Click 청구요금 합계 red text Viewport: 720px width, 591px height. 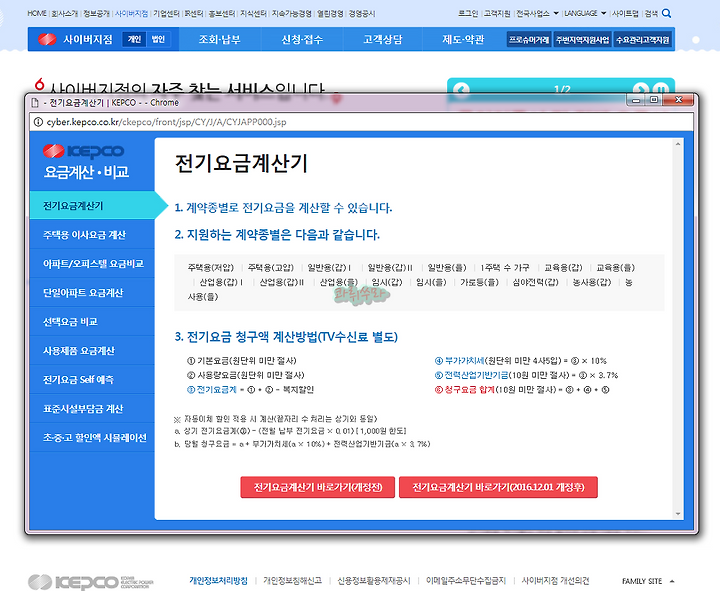click(x=469, y=390)
